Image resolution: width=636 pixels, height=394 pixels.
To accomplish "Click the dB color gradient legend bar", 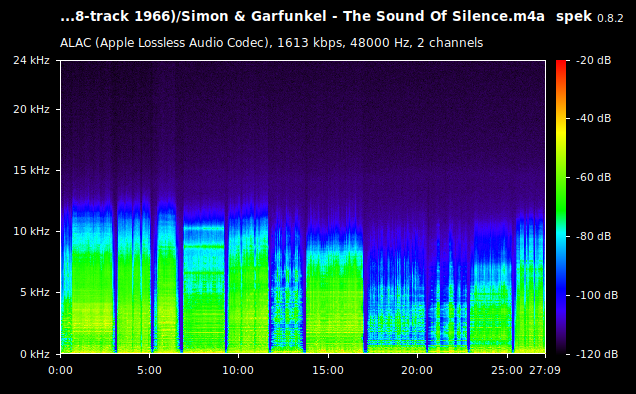I will 561,207.
